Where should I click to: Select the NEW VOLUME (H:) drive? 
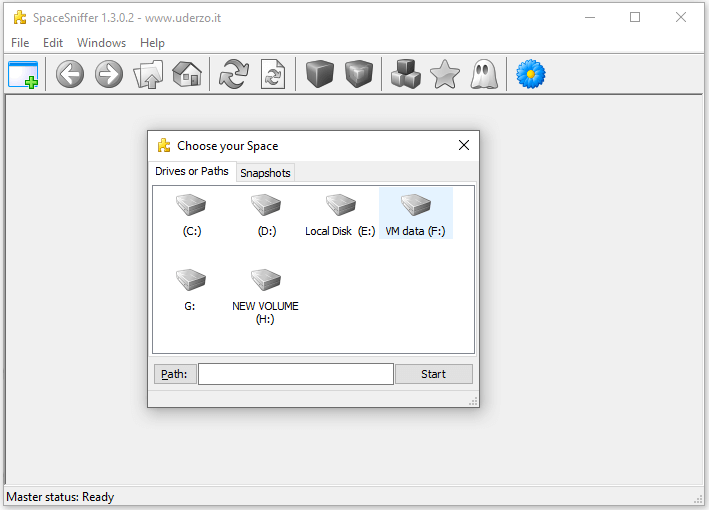click(265, 296)
